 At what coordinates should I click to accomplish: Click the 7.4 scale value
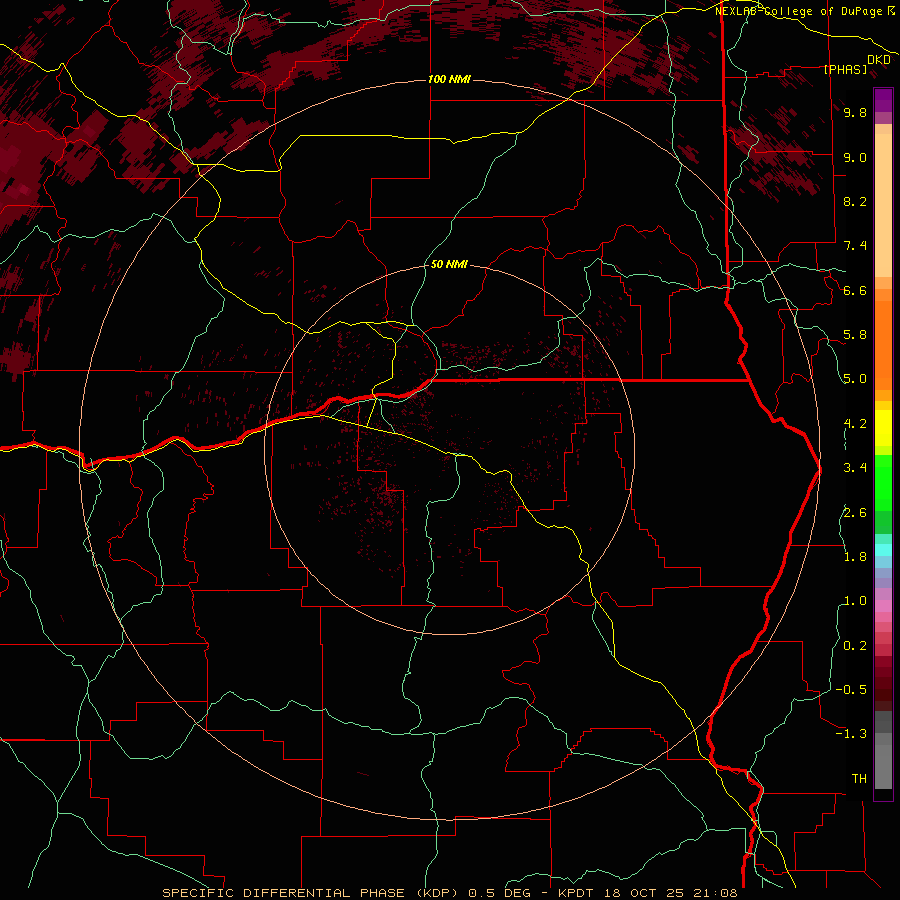click(855, 246)
